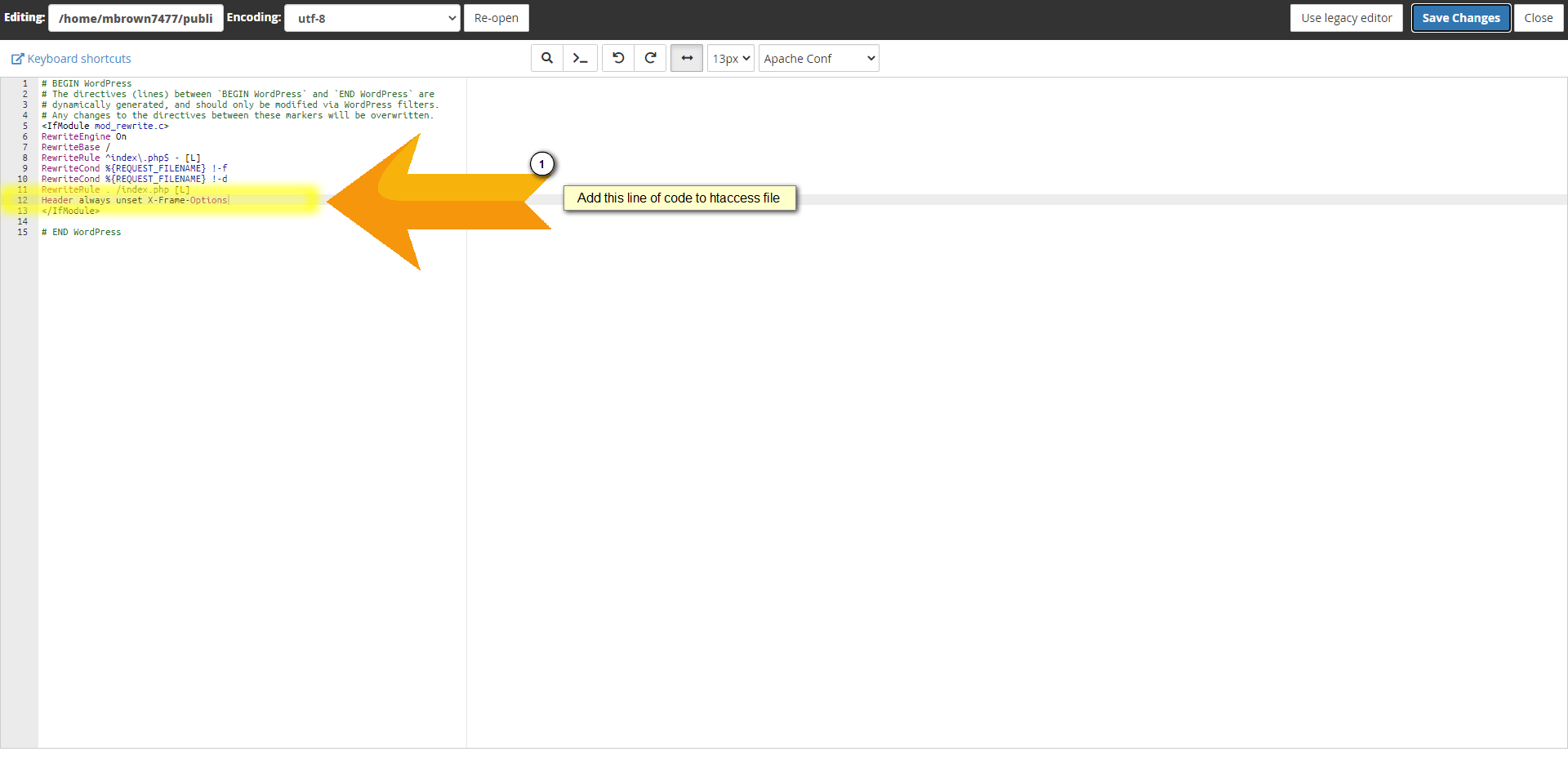This screenshot has width=1568, height=765.
Task: Click the go-to-line terminal icon
Action: 580,58
